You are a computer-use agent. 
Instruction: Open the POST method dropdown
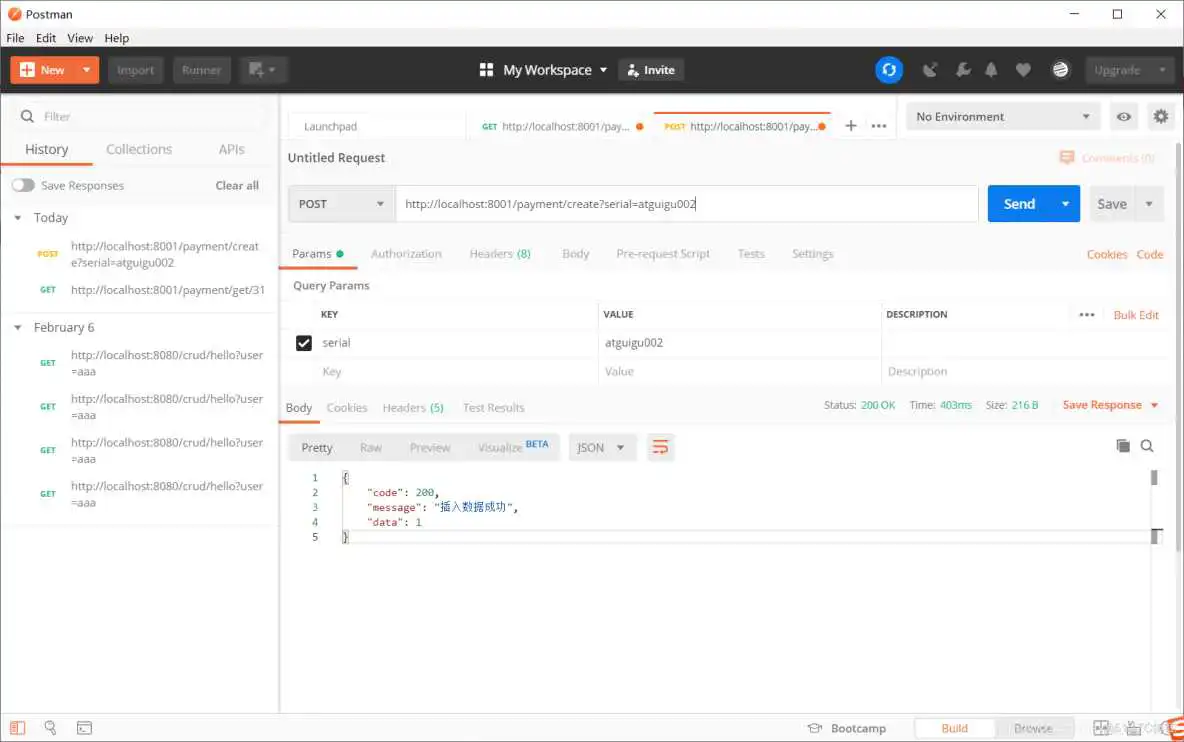(340, 203)
